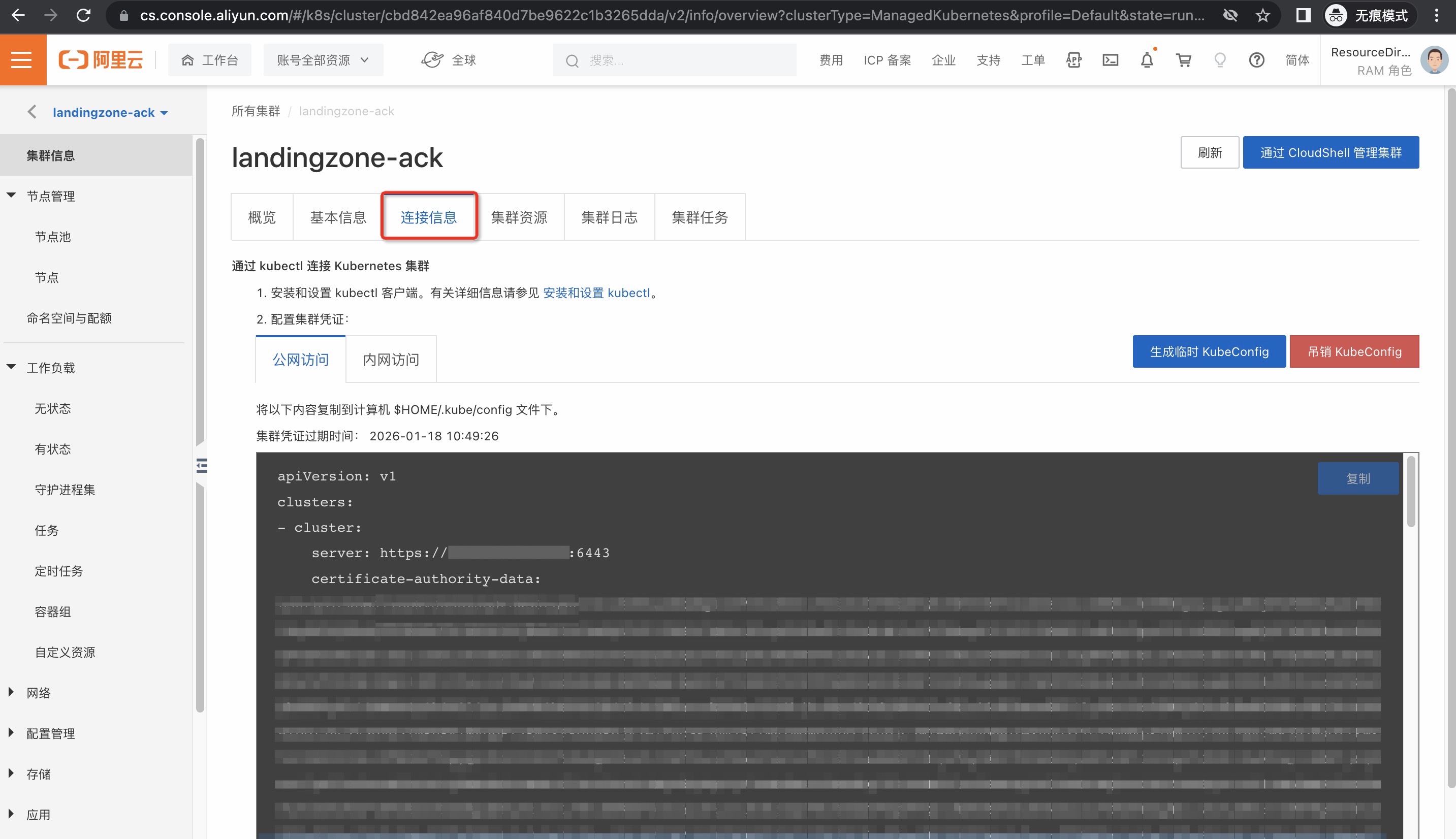Select the 连接信息 tab
1456x839 pixels.
[x=429, y=217]
